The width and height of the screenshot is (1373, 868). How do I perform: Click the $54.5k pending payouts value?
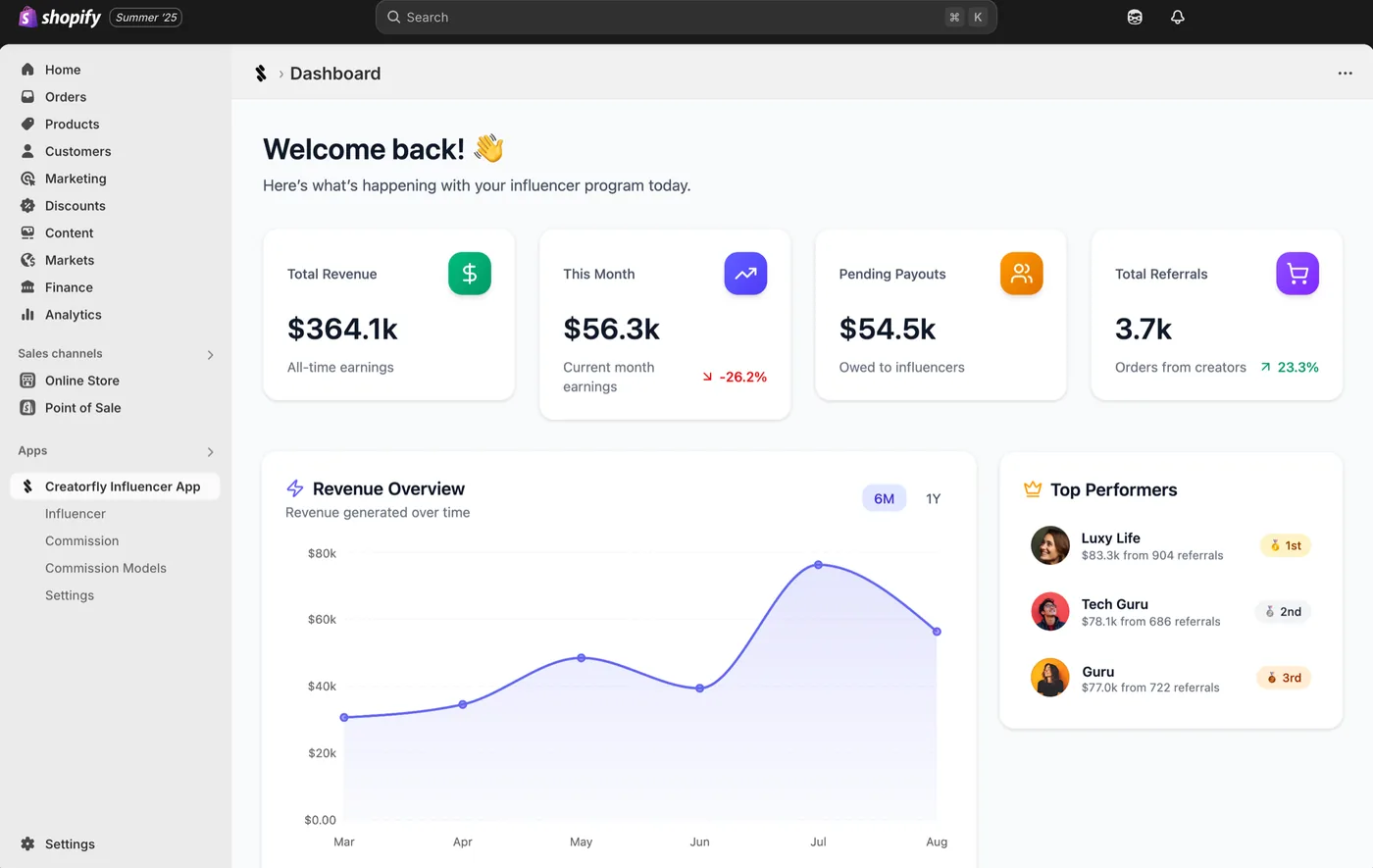click(888, 329)
